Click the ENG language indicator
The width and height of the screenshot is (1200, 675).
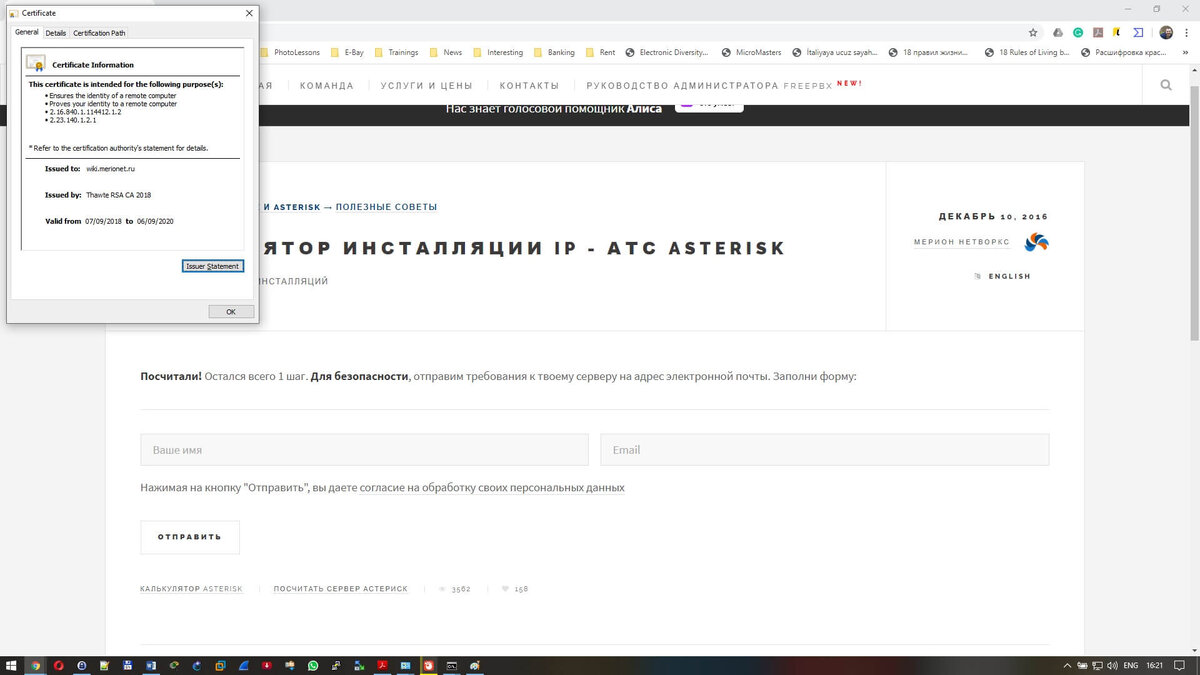[x=1131, y=665]
